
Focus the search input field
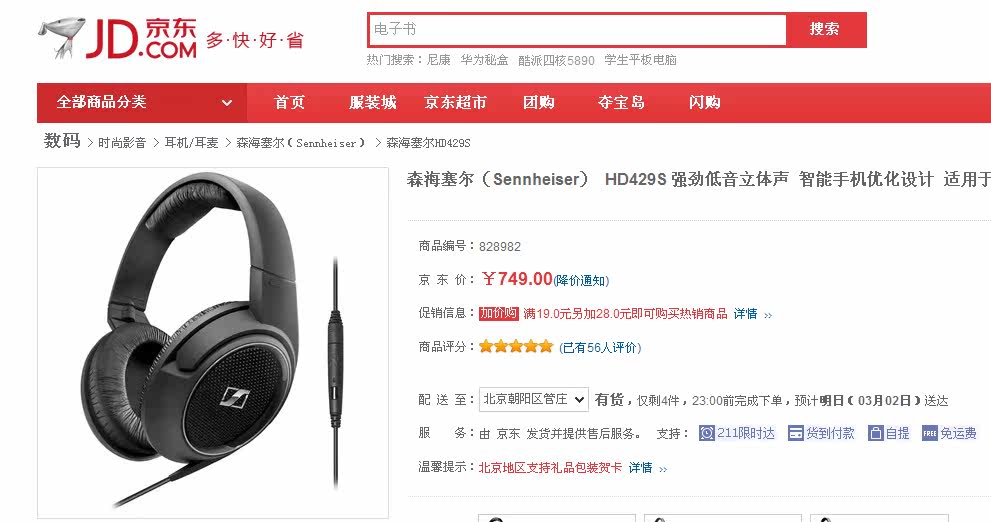(x=577, y=29)
